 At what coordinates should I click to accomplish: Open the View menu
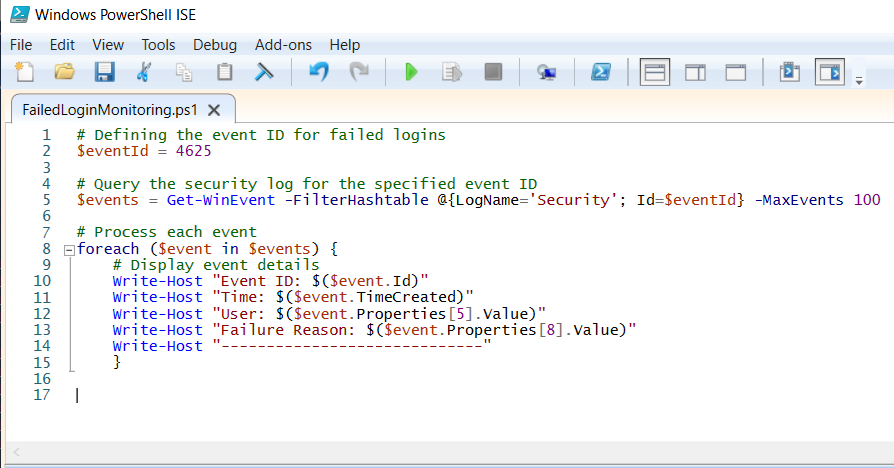(x=108, y=45)
